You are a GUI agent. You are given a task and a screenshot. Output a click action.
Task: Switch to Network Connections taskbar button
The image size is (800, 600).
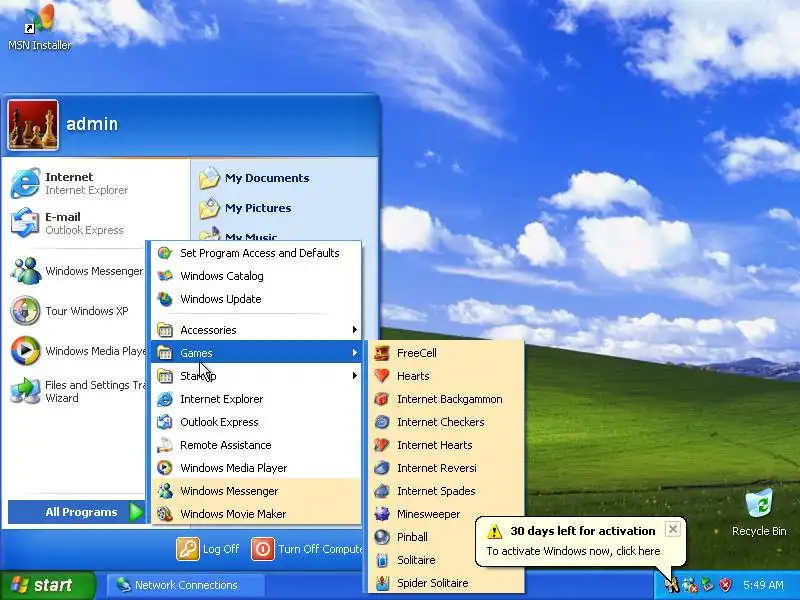[x=186, y=585]
